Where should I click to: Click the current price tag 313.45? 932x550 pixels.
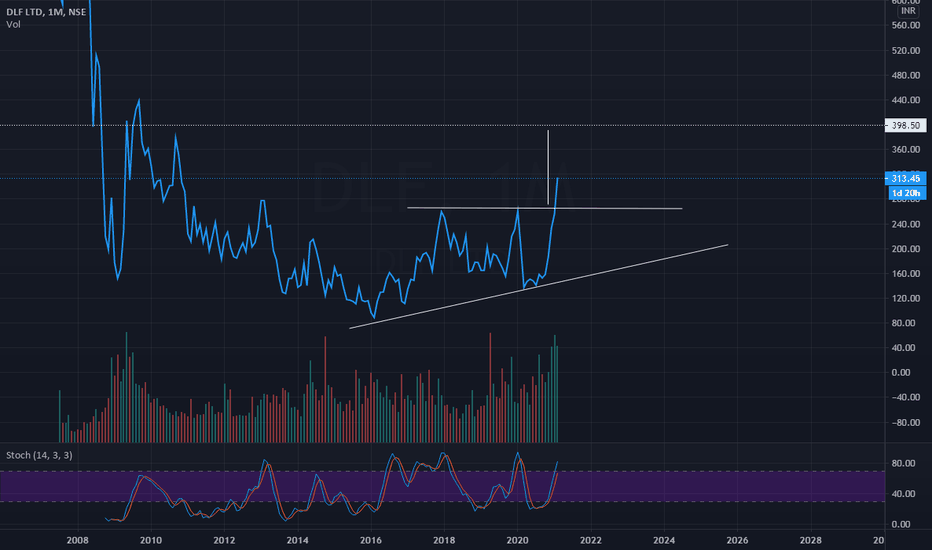click(905, 178)
